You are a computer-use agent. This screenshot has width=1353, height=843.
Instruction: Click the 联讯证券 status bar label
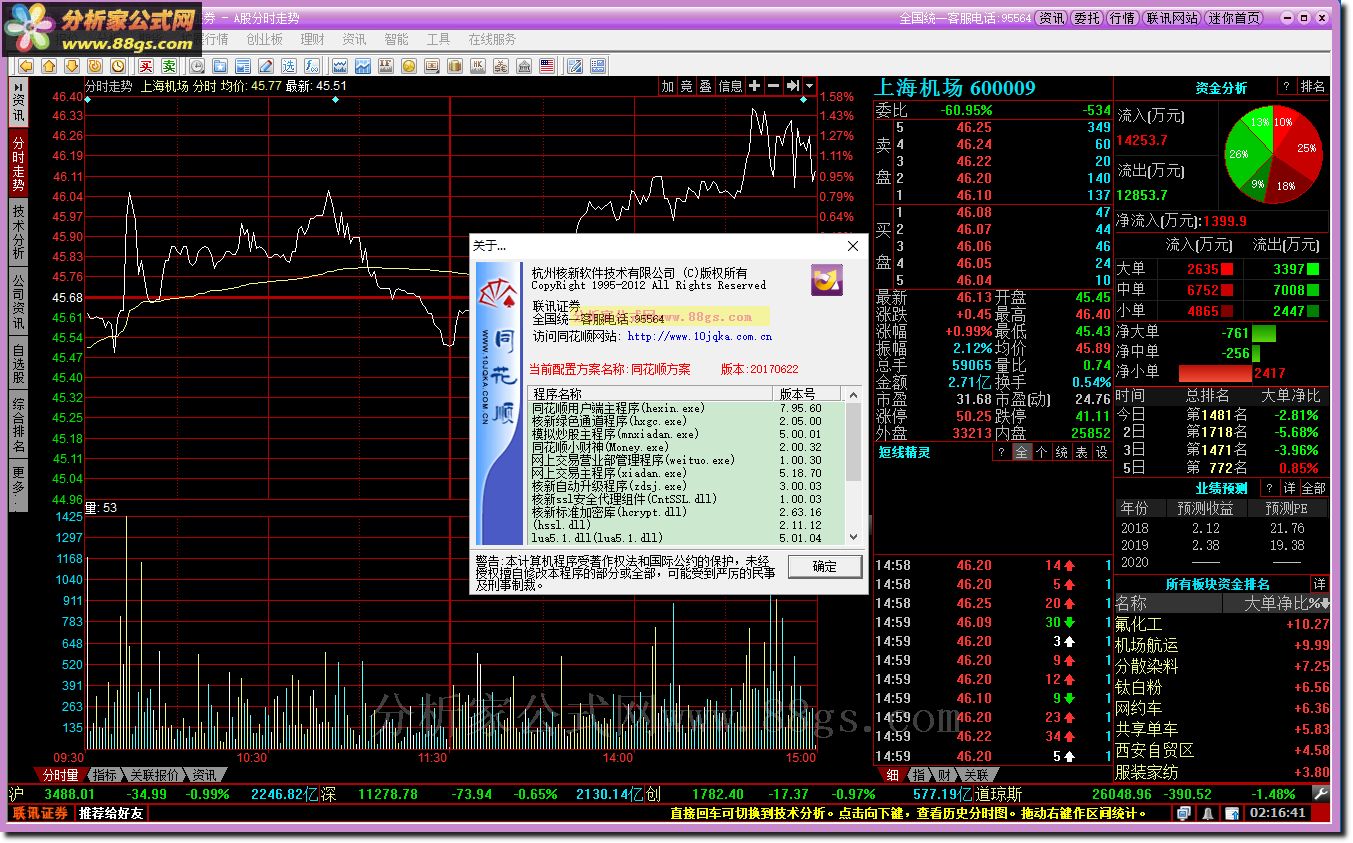[x=41, y=813]
